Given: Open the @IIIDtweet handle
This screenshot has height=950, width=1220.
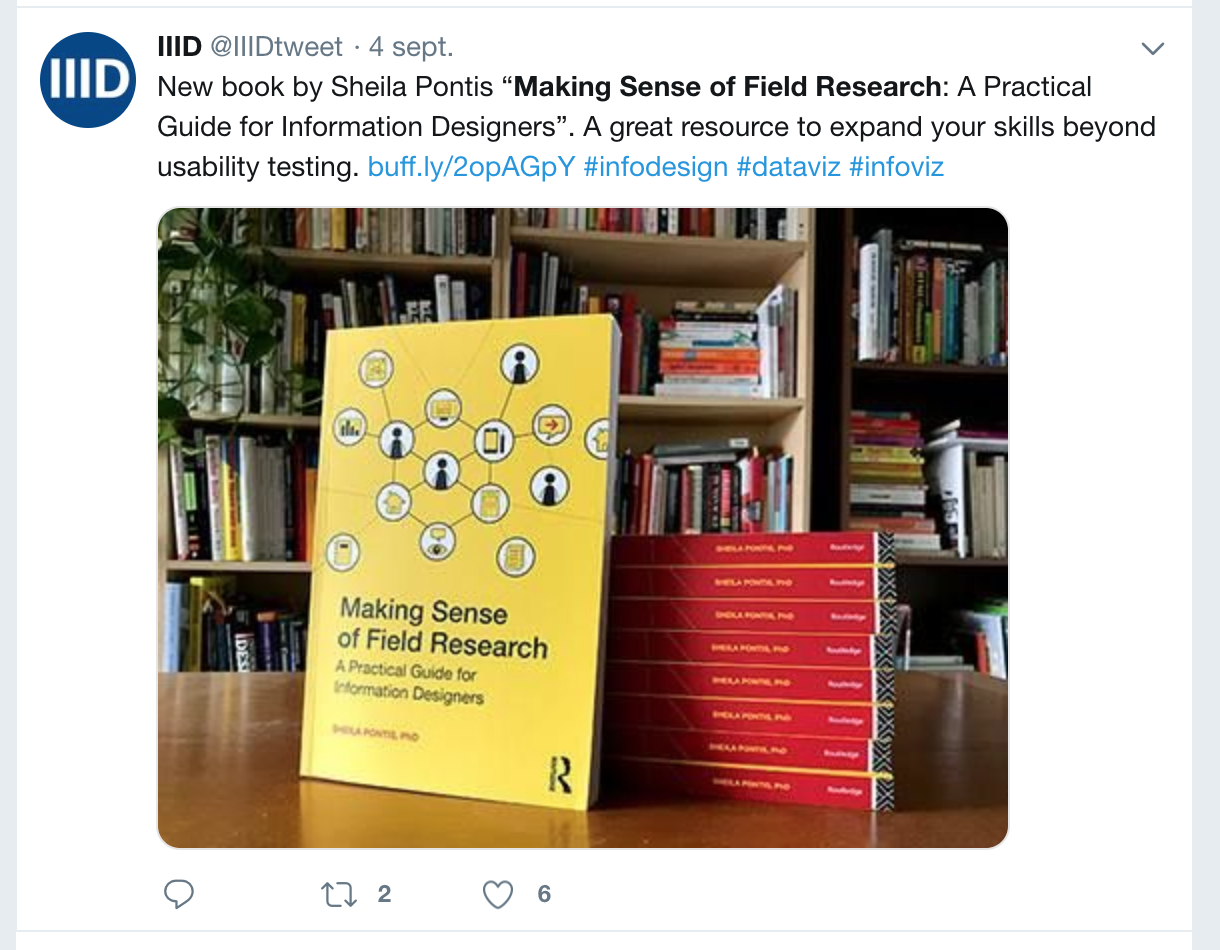Looking at the screenshot, I should click(x=276, y=47).
